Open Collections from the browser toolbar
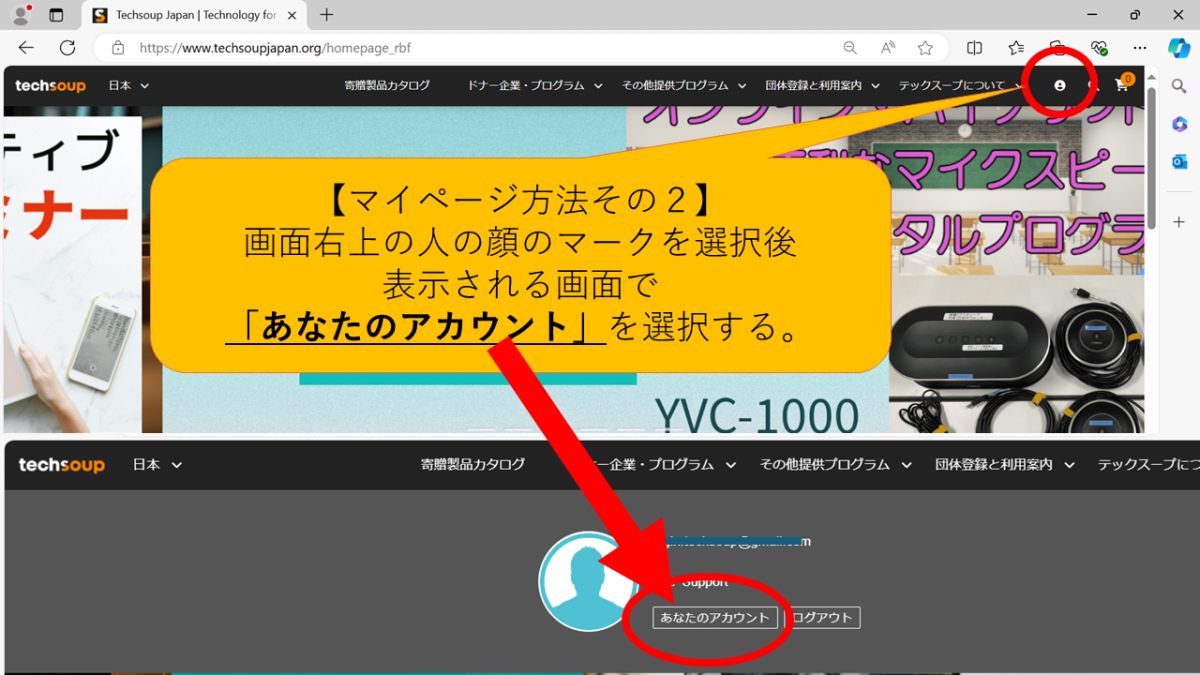The height and width of the screenshot is (675, 1200). [x=1016, y=47]
